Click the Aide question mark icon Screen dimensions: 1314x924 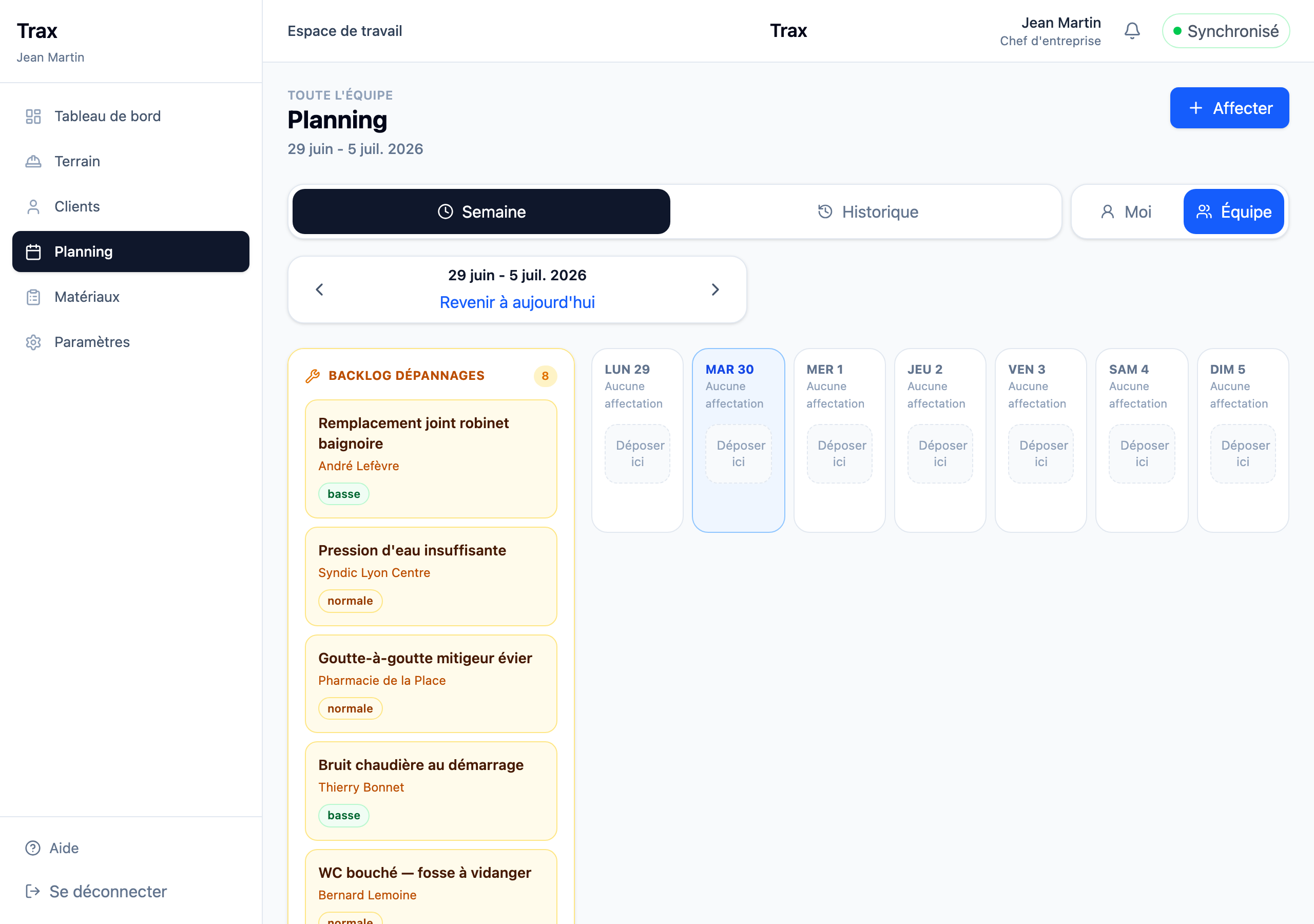pos(33,848)
